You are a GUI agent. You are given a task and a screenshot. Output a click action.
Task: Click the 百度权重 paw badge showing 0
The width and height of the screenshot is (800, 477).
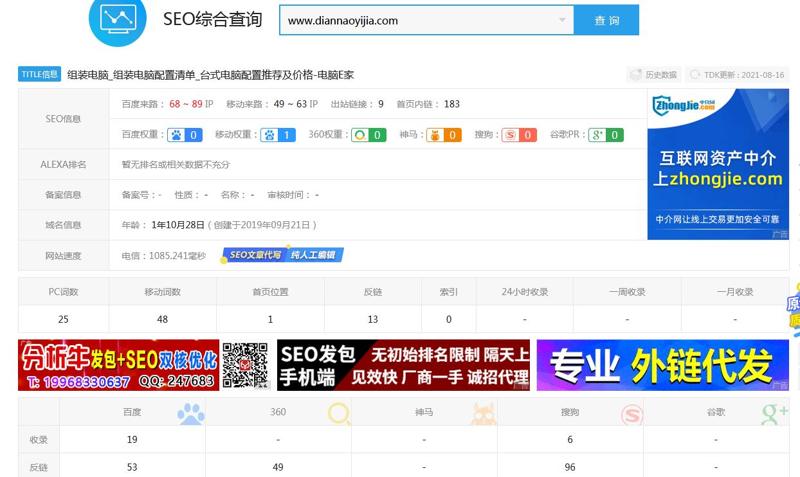pos(185,135)
